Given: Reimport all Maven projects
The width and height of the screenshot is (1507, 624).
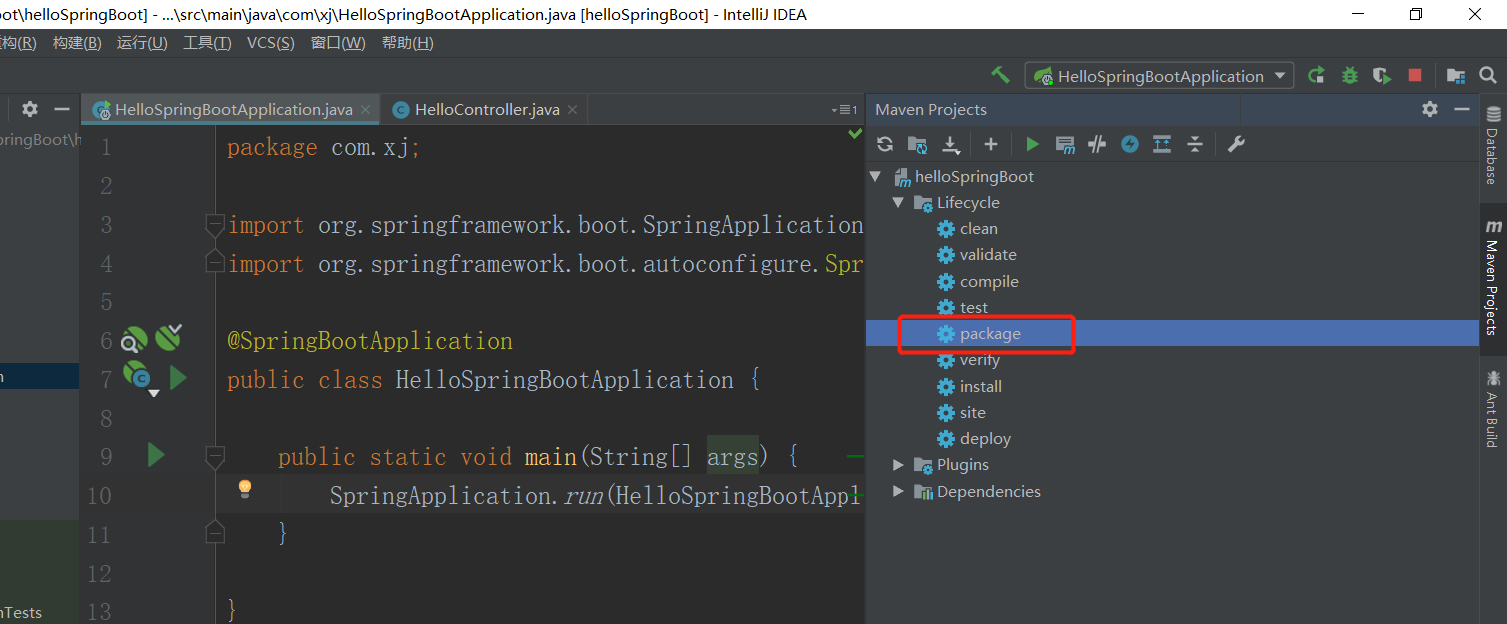Looking at the screenshot, I should tap(885, 144).
